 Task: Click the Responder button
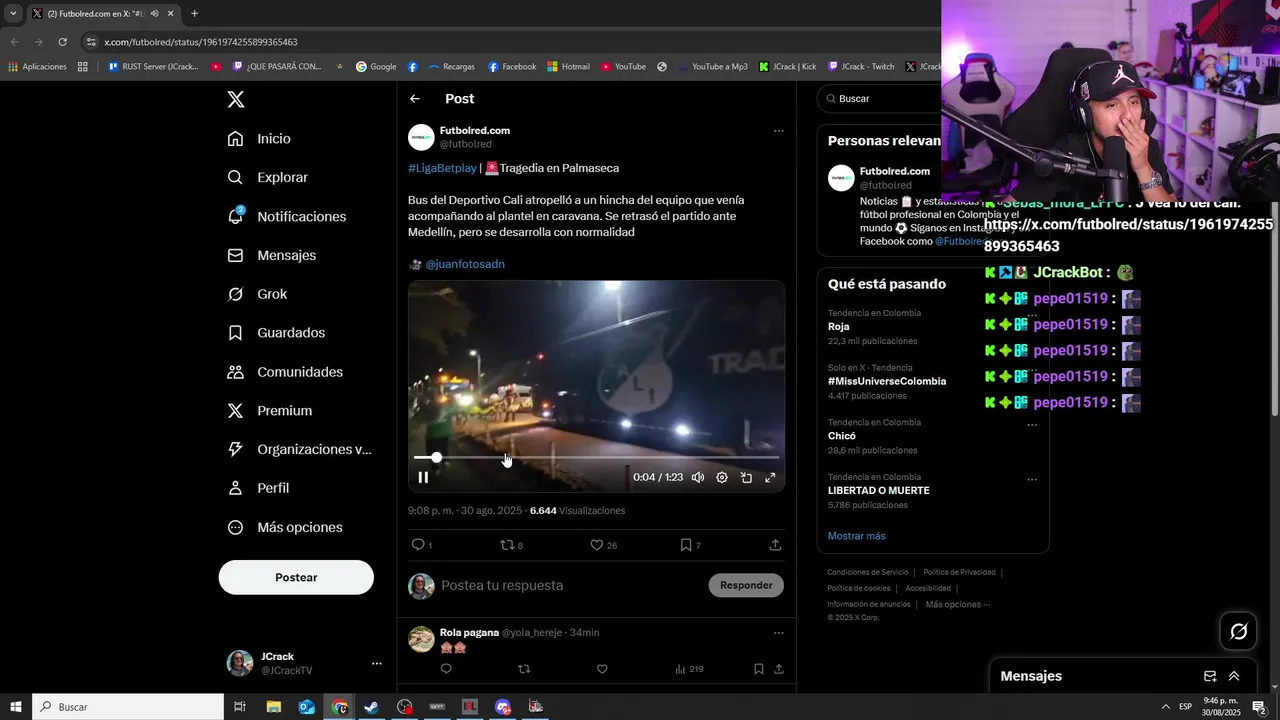point(746,585)
